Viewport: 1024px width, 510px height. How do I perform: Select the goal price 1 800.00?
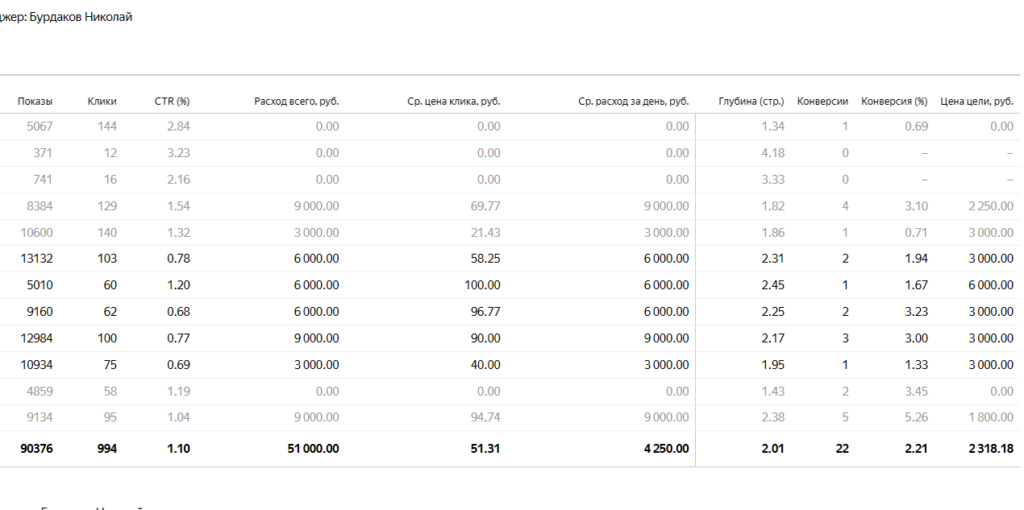click(x=991, y=417)
